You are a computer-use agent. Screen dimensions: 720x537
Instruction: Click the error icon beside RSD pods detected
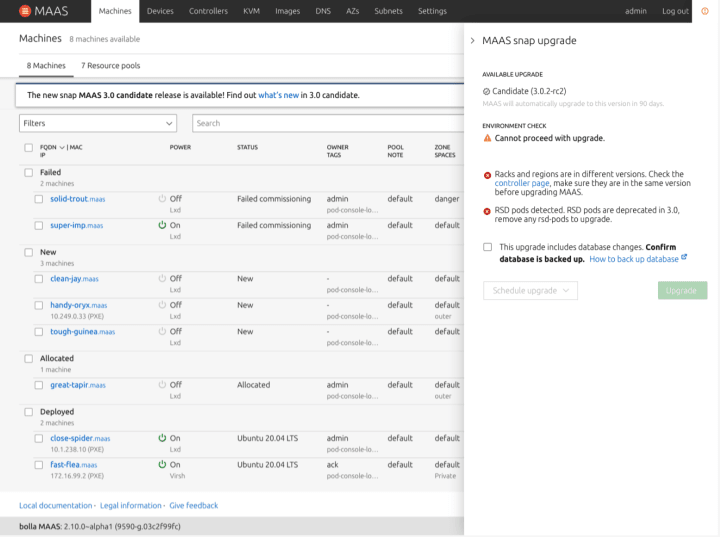tap(487, 211)
